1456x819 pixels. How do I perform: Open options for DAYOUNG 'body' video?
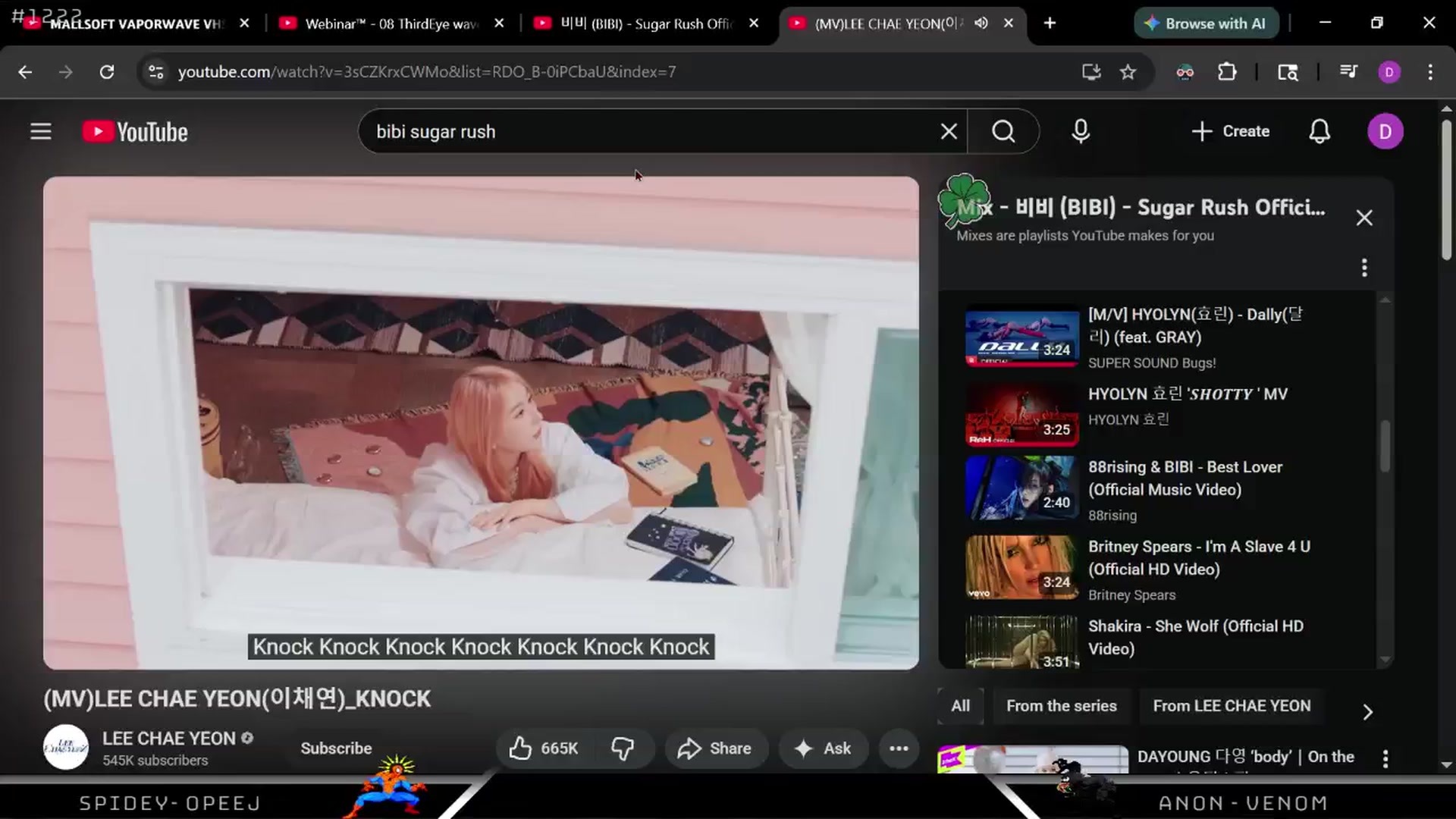(x=1385, y=758)
